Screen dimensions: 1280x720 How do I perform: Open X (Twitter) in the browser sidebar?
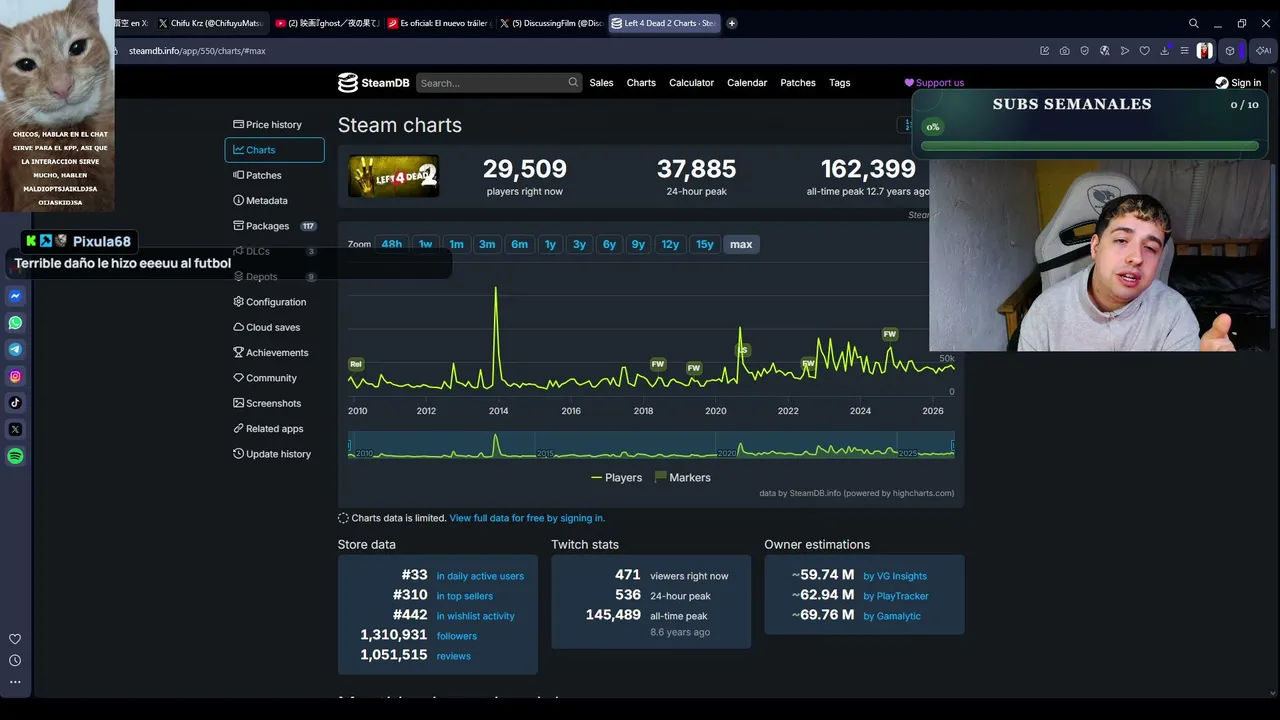coord(15,430)
